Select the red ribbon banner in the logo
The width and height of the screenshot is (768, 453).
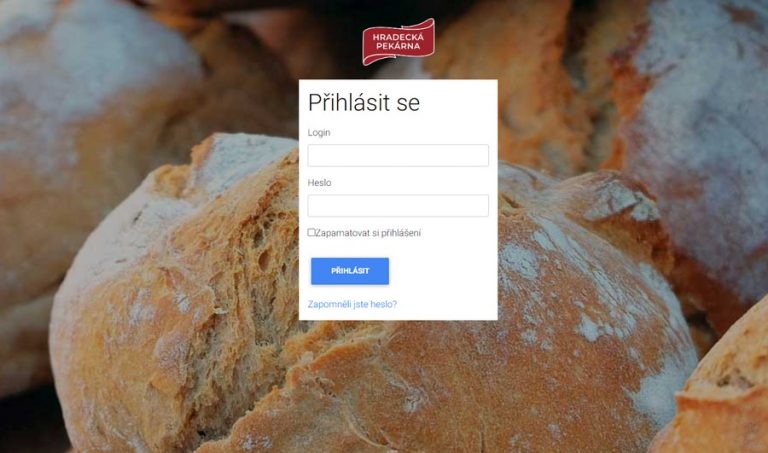398,42
